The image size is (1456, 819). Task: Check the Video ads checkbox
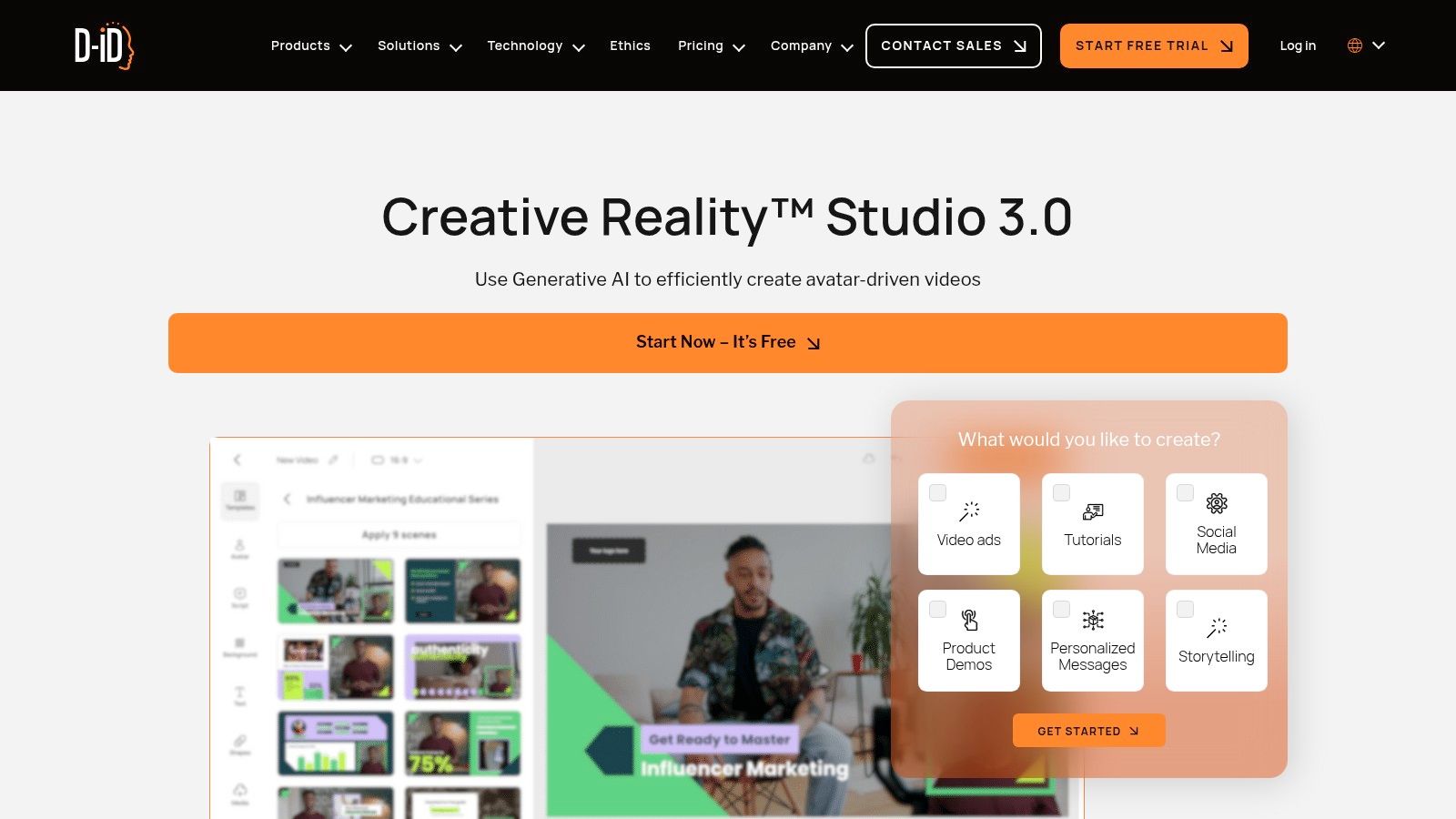coord(937,492)
